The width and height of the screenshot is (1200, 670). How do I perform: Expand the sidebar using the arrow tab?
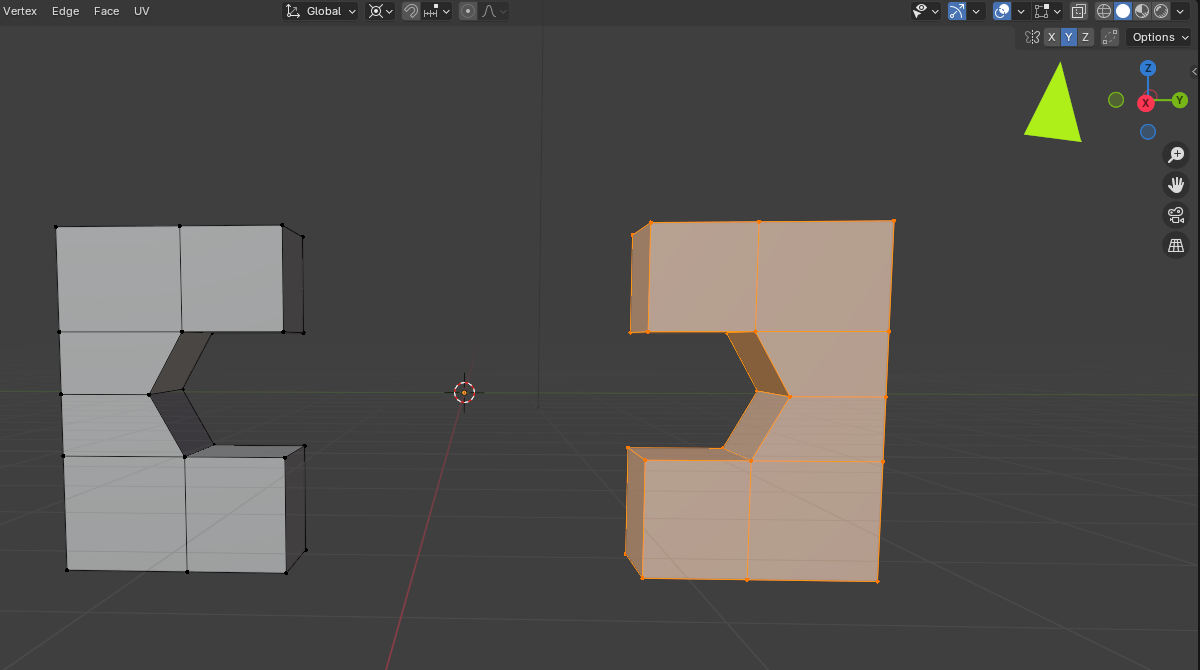pyautogui.click(x=1194, y=71)
